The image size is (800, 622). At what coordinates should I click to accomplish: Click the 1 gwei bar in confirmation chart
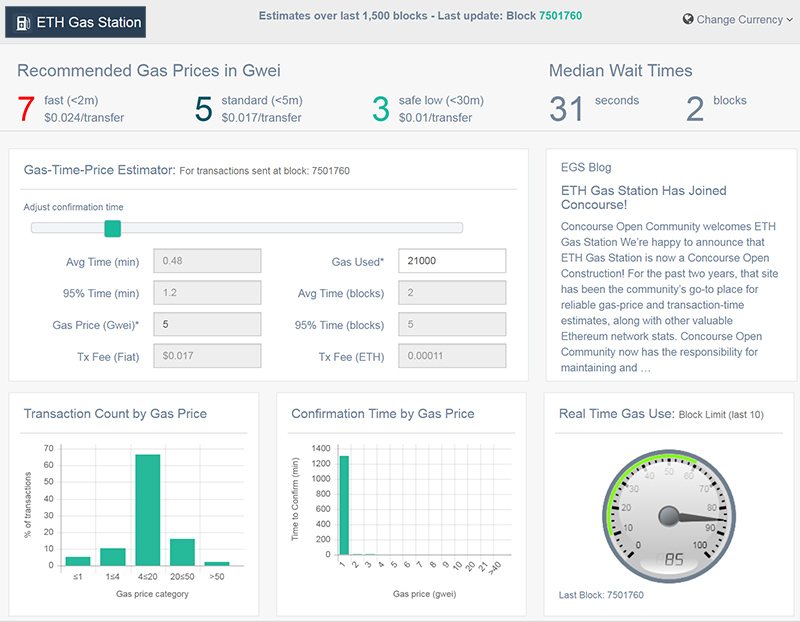(x=344, y=505)
